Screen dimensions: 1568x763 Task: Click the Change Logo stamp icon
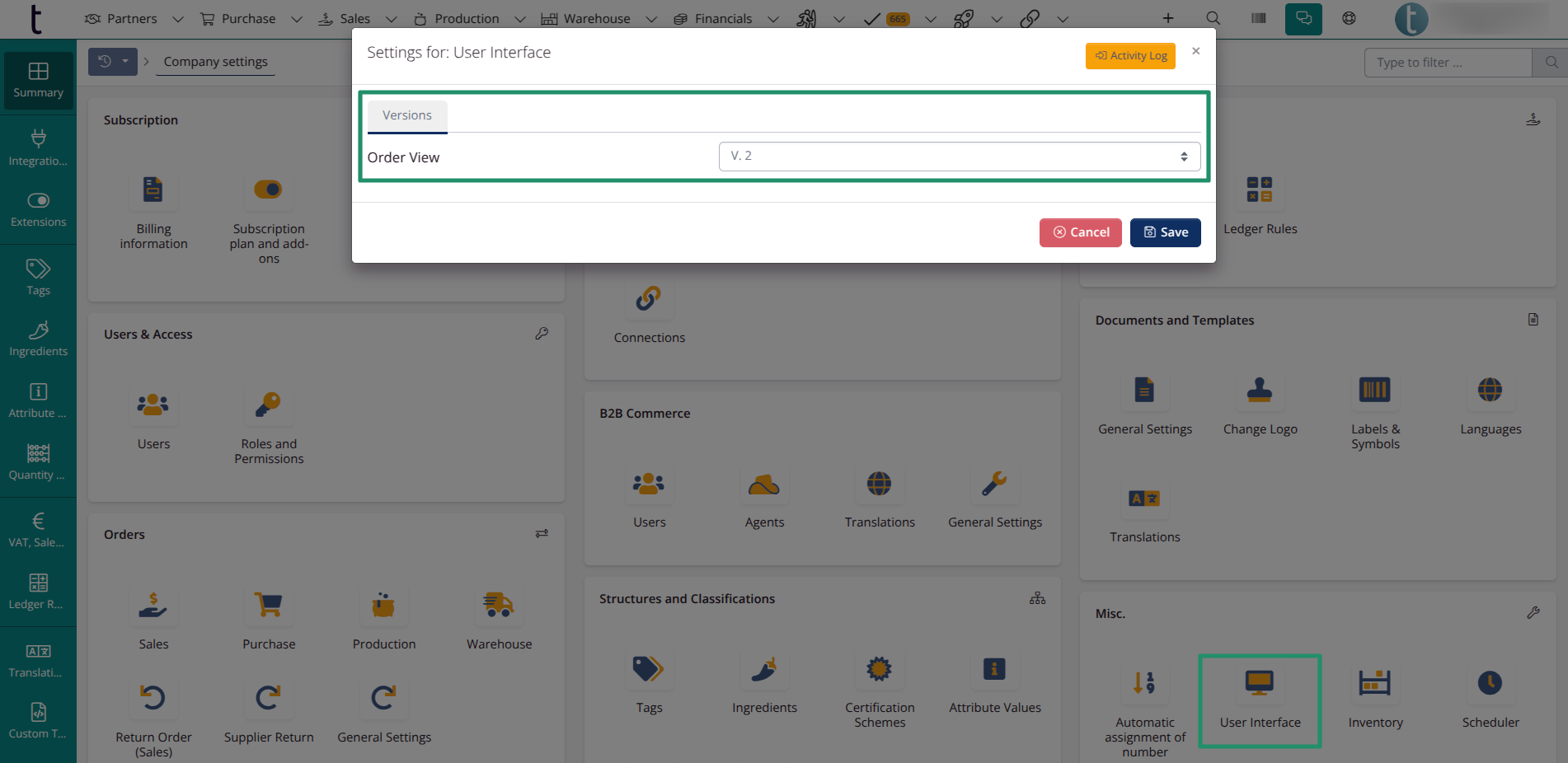(x=1259, y=391)
